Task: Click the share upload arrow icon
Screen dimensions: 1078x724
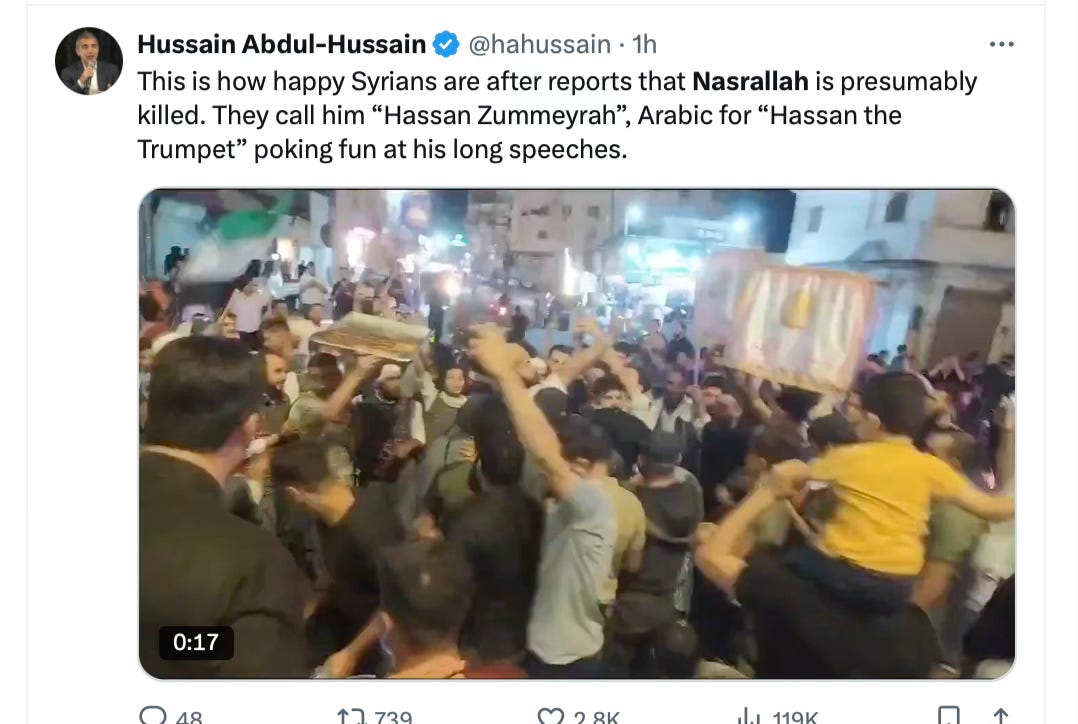Action: 1001,716
